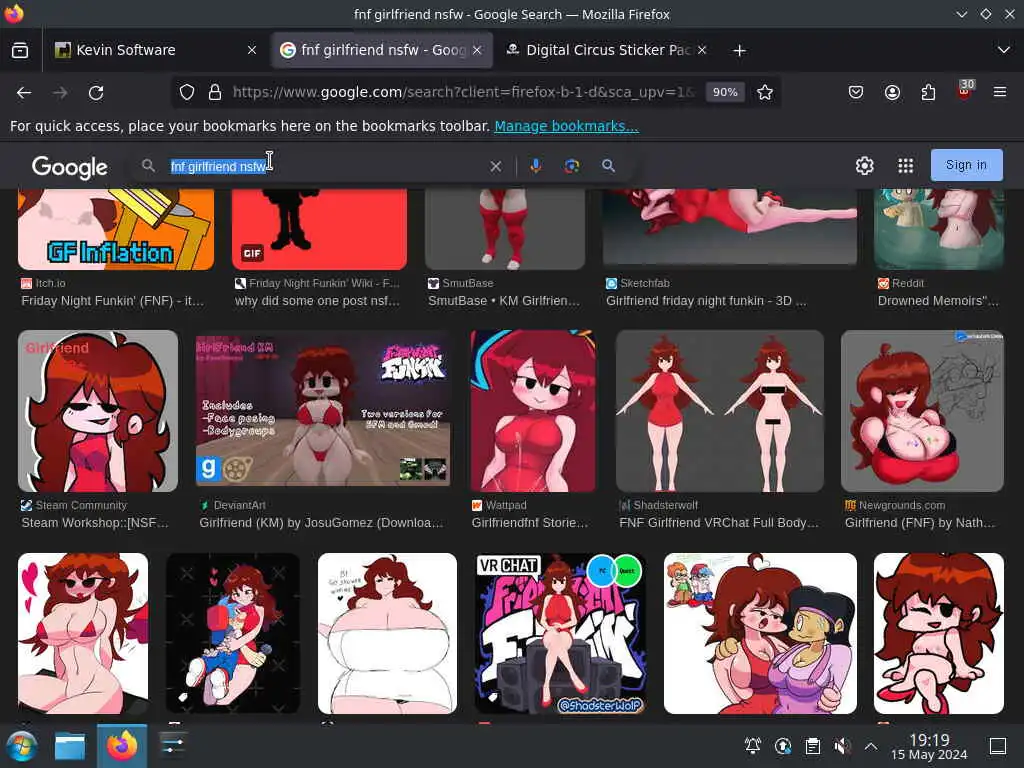Close the Kevin Software tab

[251, 50]
